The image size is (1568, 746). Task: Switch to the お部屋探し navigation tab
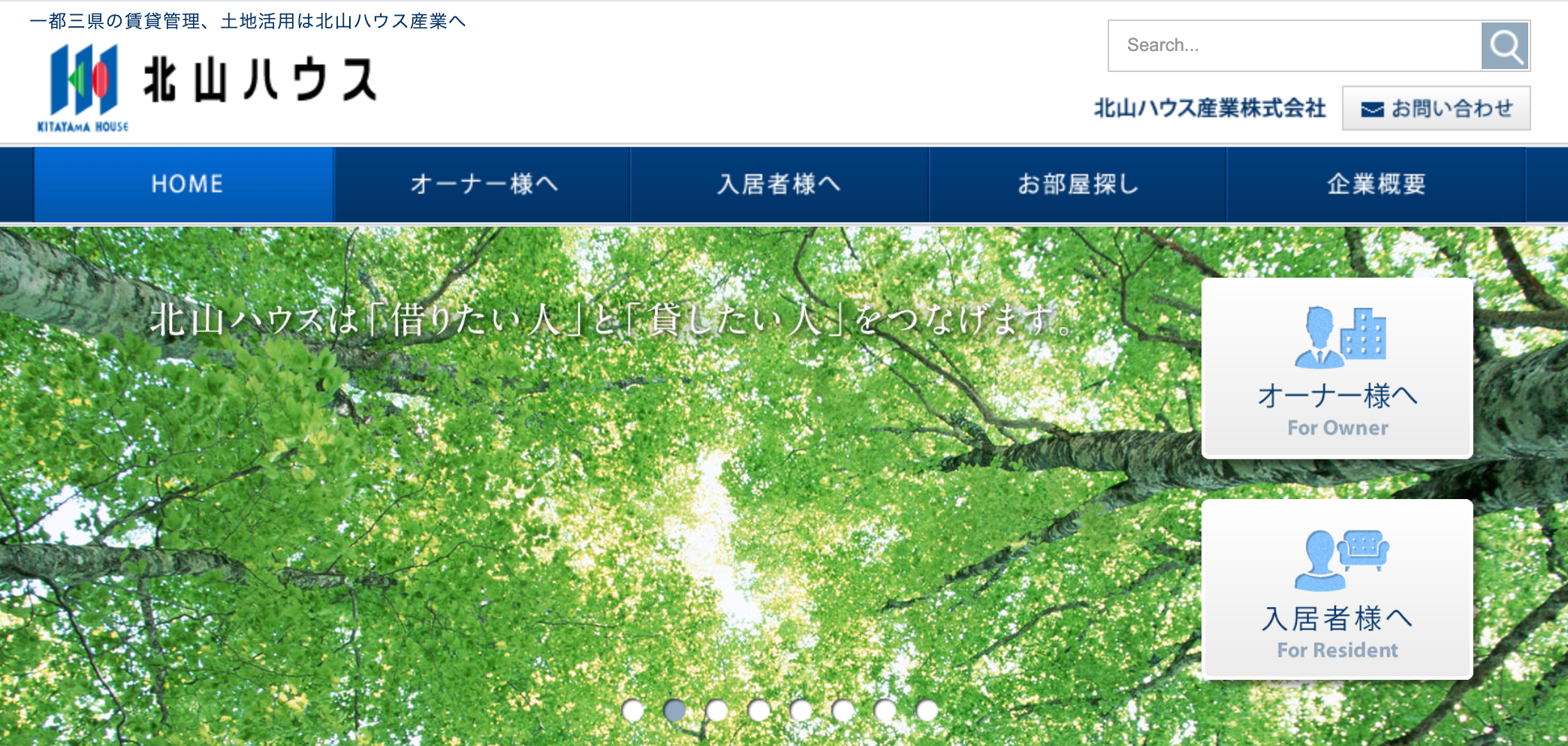1078,184
